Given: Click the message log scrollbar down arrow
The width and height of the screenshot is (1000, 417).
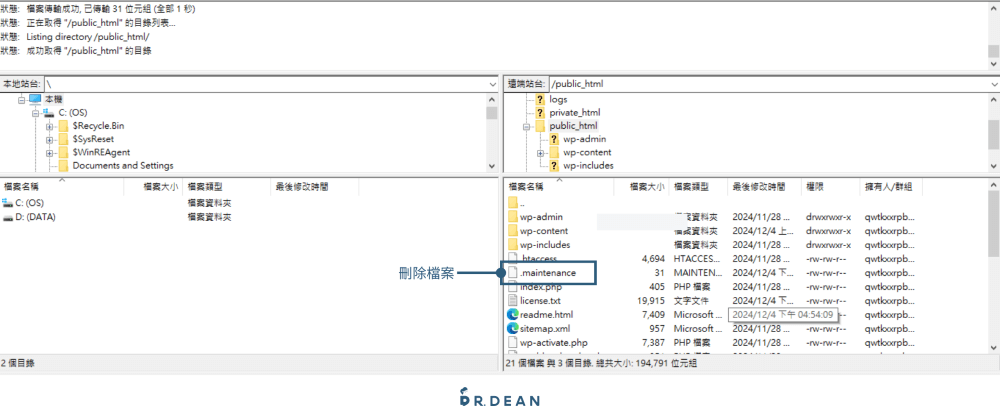Looking at the screenshot, I should (x=994, y=64).
